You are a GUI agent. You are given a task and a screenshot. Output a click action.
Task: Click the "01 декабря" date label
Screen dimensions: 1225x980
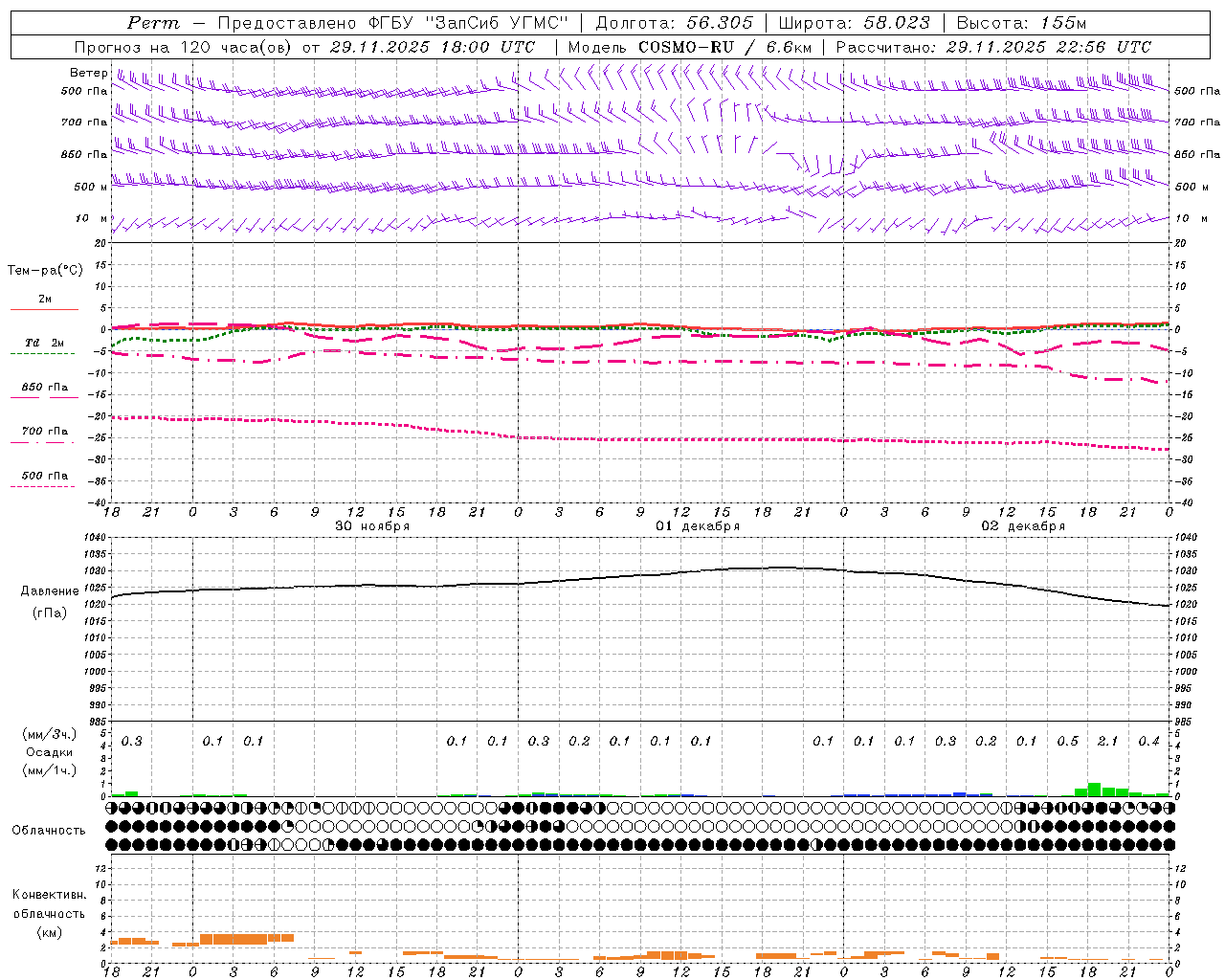[698, 526]
